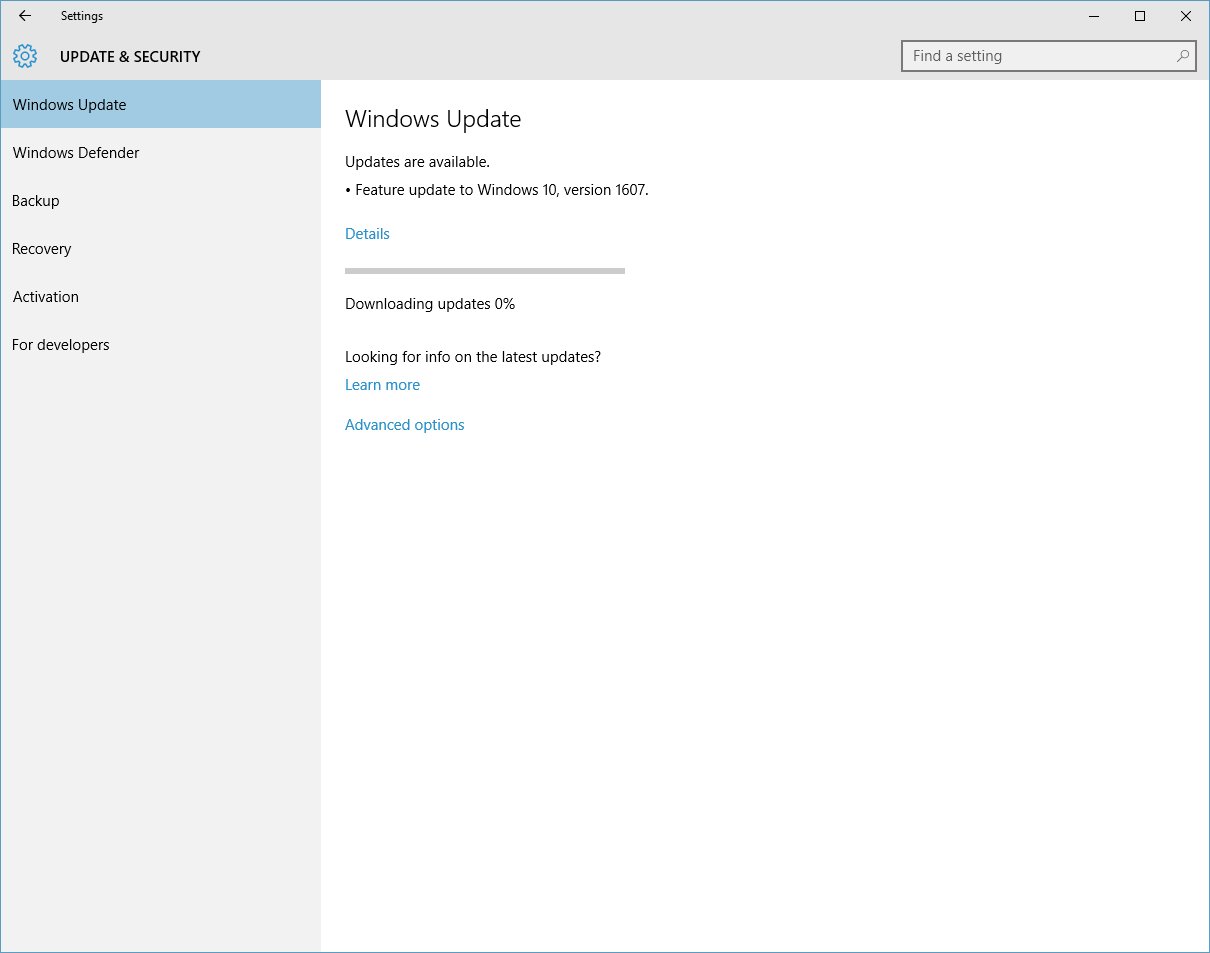
Task: Go back using the arrow icon
Action: 25,16
